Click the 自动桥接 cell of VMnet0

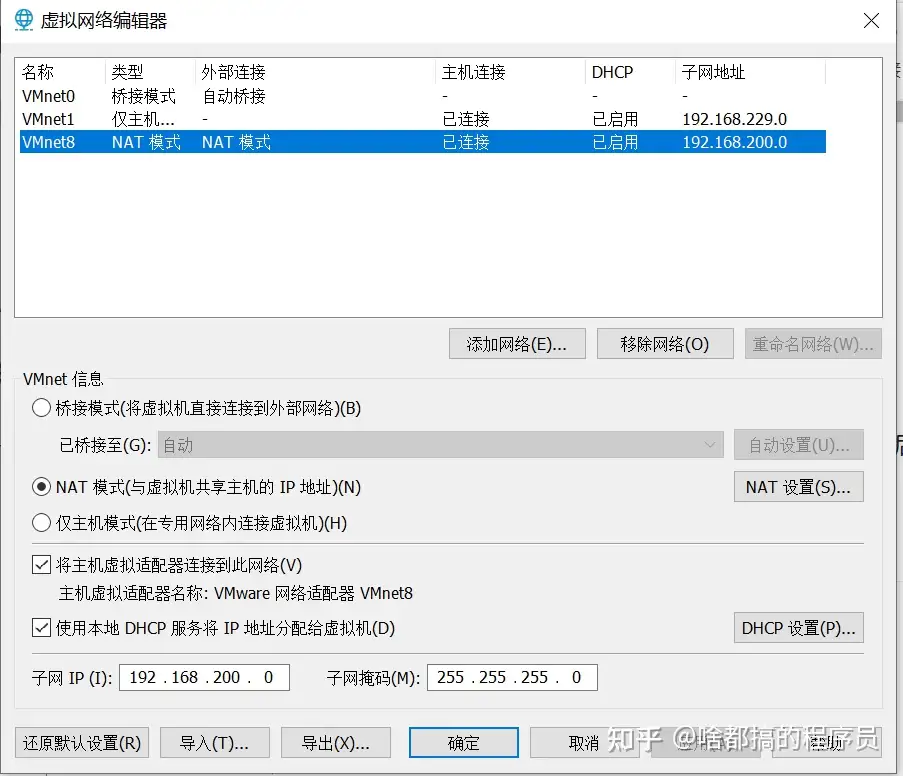click(234, 96)
